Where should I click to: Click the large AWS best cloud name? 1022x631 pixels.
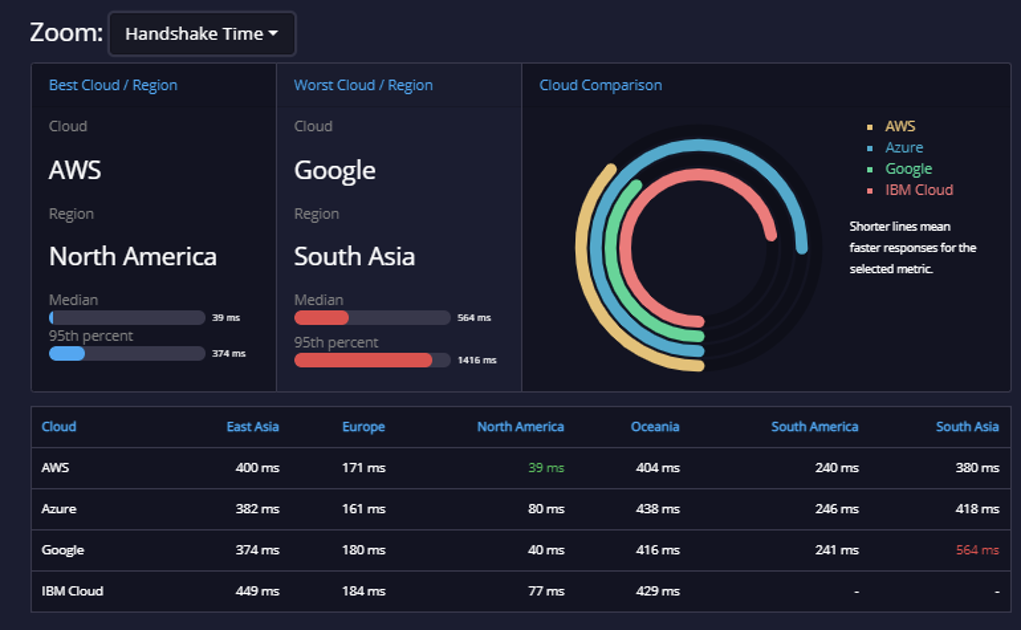coord(75,171)
